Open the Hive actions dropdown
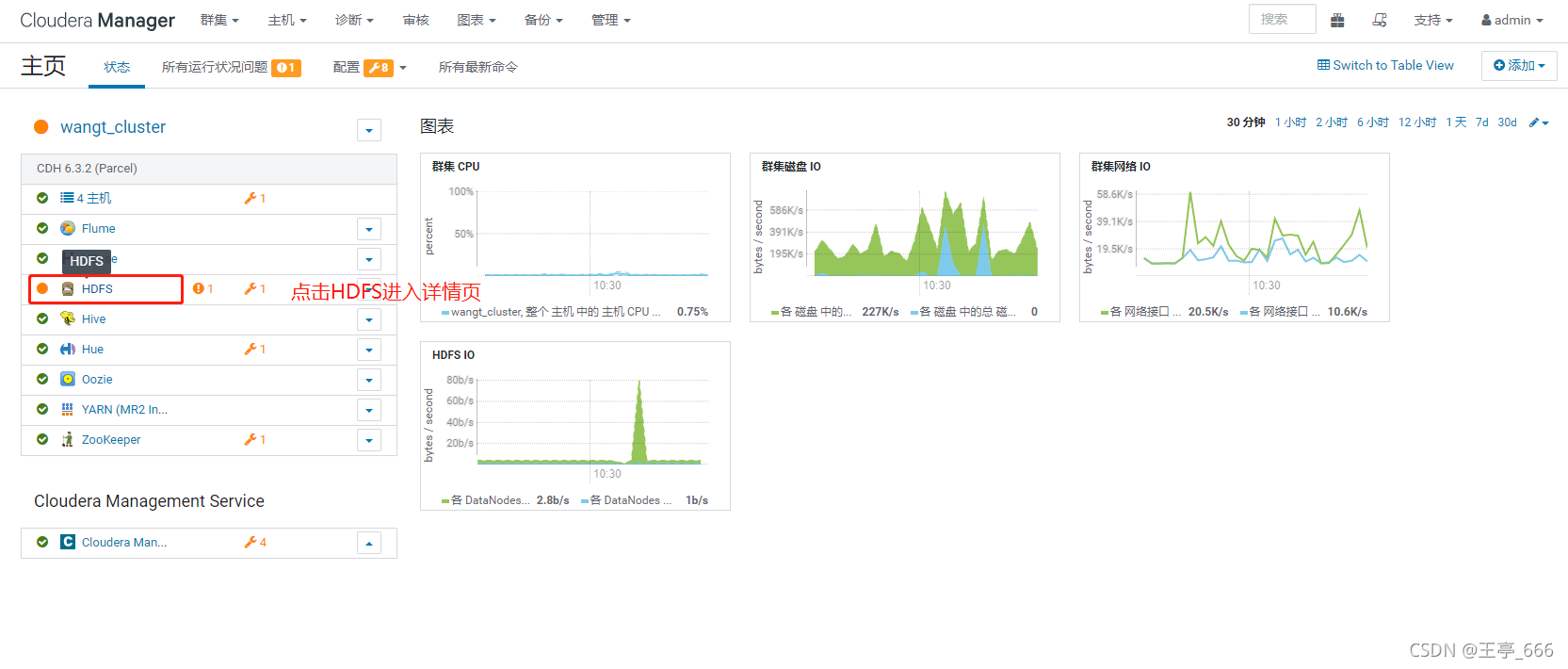Viewport: 1568px width, 669px height. pos(369,319)
